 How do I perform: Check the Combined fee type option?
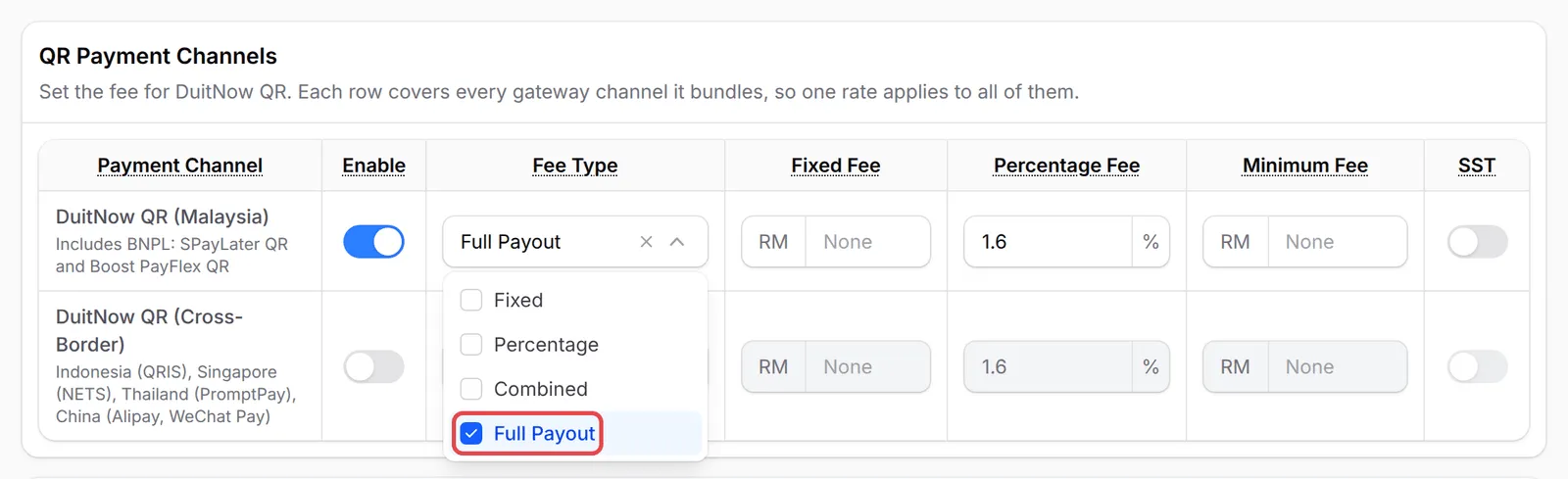[x=471, y=389]
